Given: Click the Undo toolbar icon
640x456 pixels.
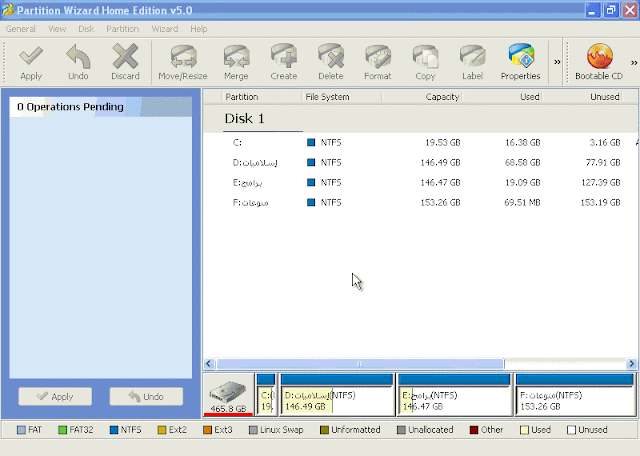Looking at the screenshot, I should click(x=78, y=62).
